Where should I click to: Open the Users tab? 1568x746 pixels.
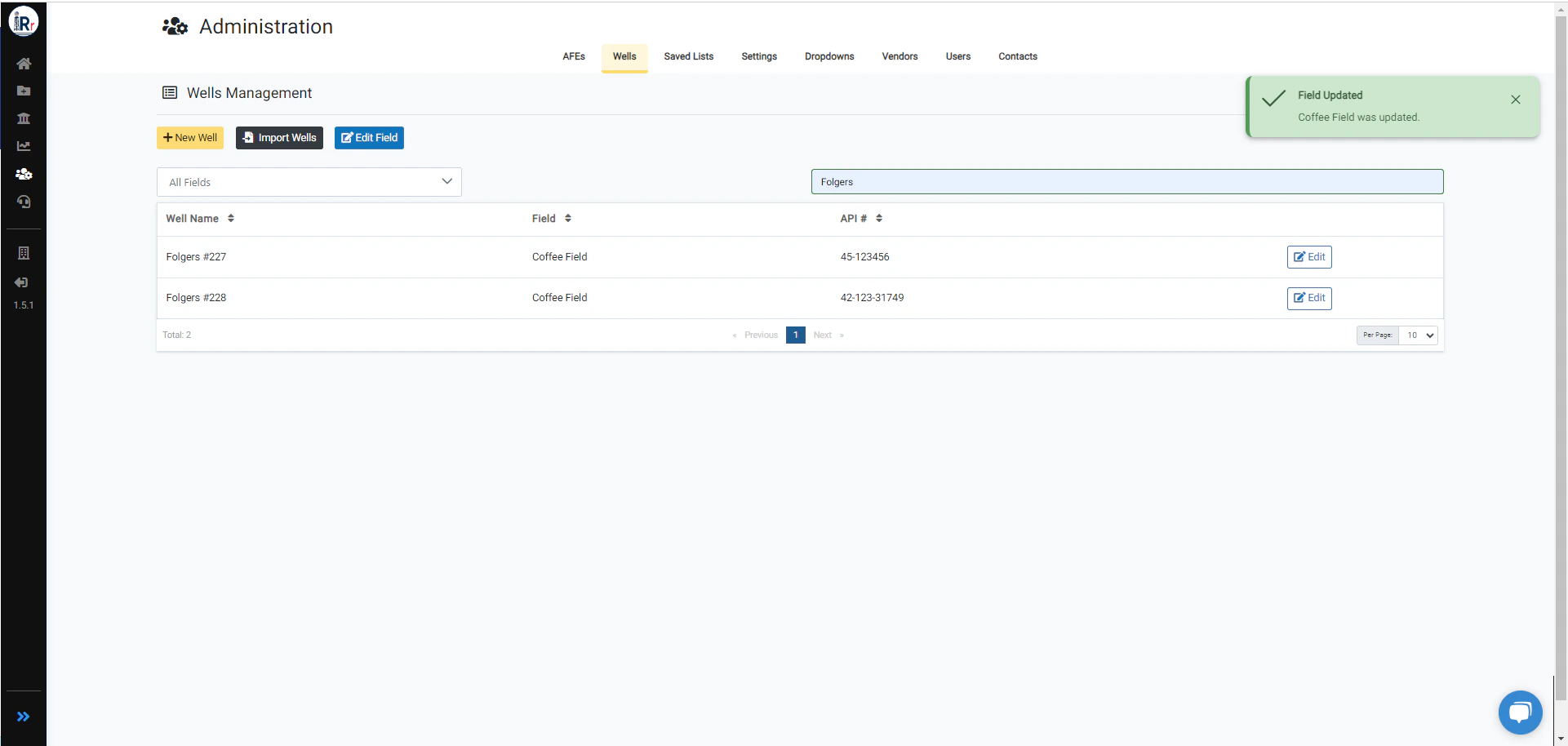tap(958, 56)
